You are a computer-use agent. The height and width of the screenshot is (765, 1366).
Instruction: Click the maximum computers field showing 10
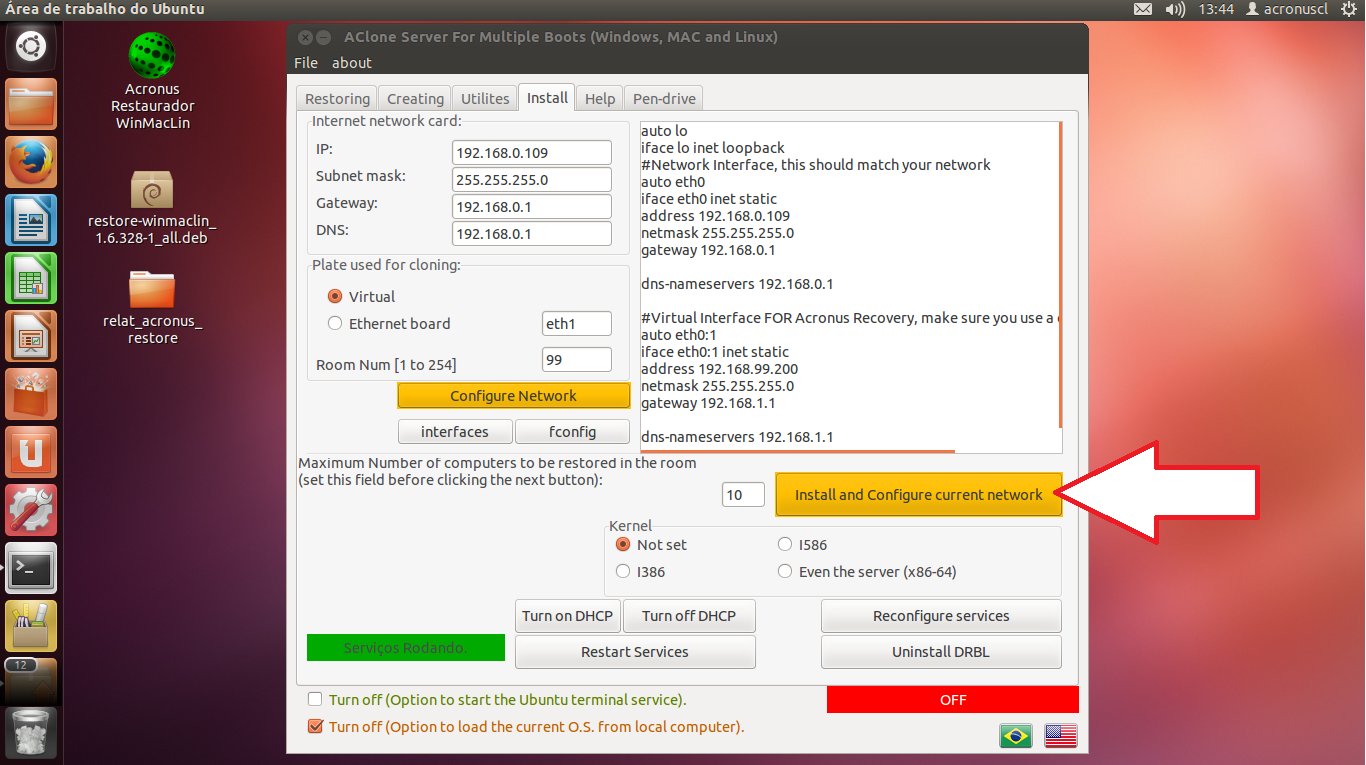coord(743,495)
